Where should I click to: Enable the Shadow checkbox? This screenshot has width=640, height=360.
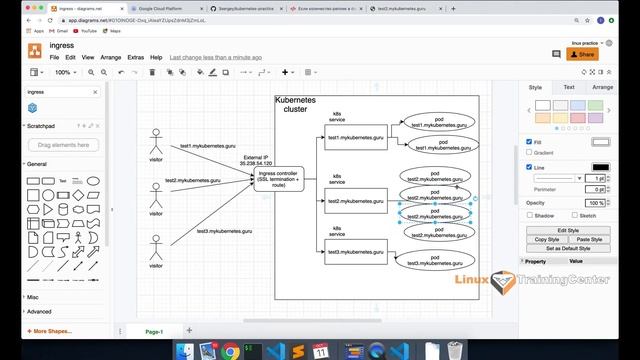[x=530, y=215]
